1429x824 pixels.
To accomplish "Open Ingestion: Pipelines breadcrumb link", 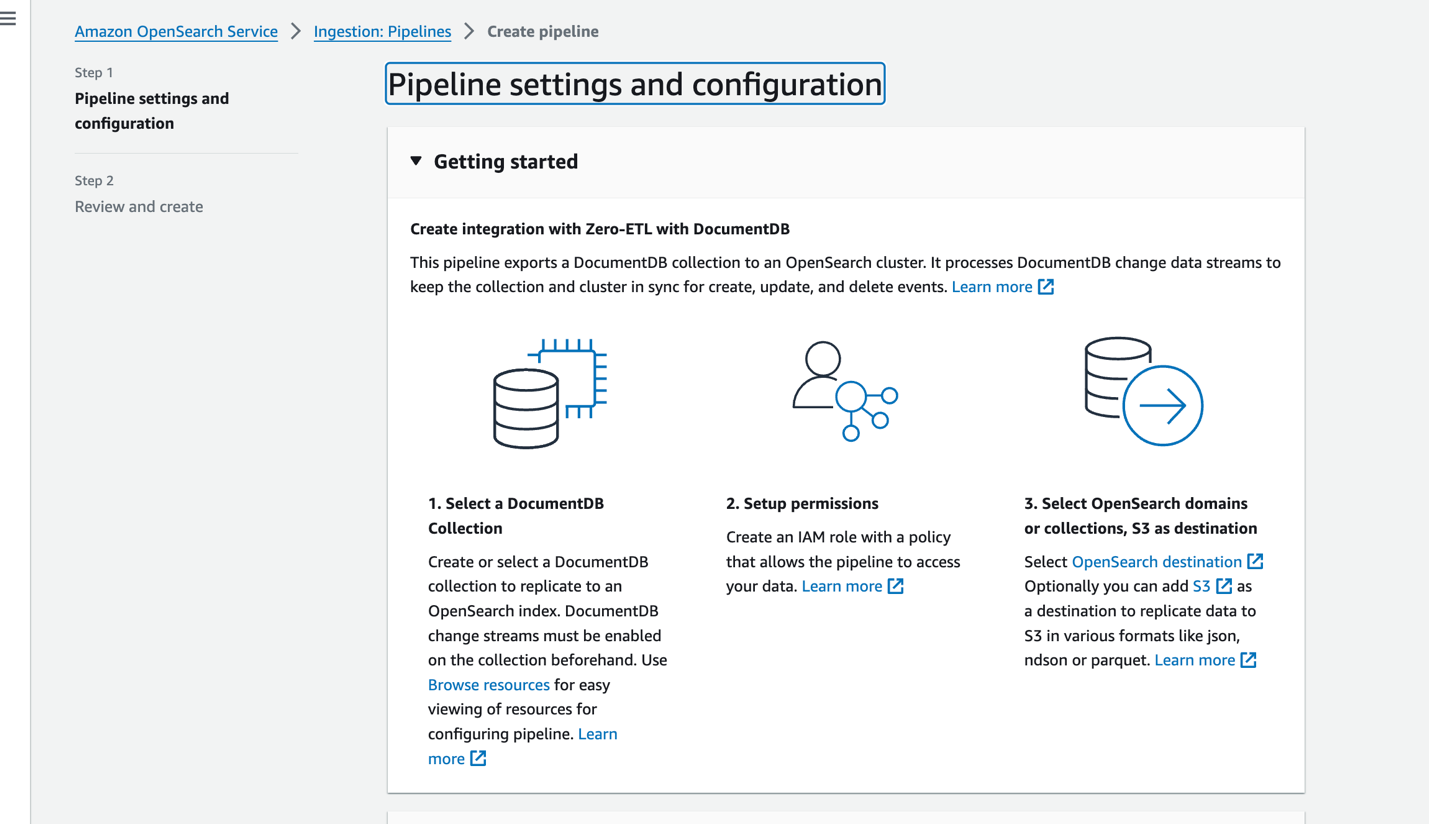I will point(382,31).
